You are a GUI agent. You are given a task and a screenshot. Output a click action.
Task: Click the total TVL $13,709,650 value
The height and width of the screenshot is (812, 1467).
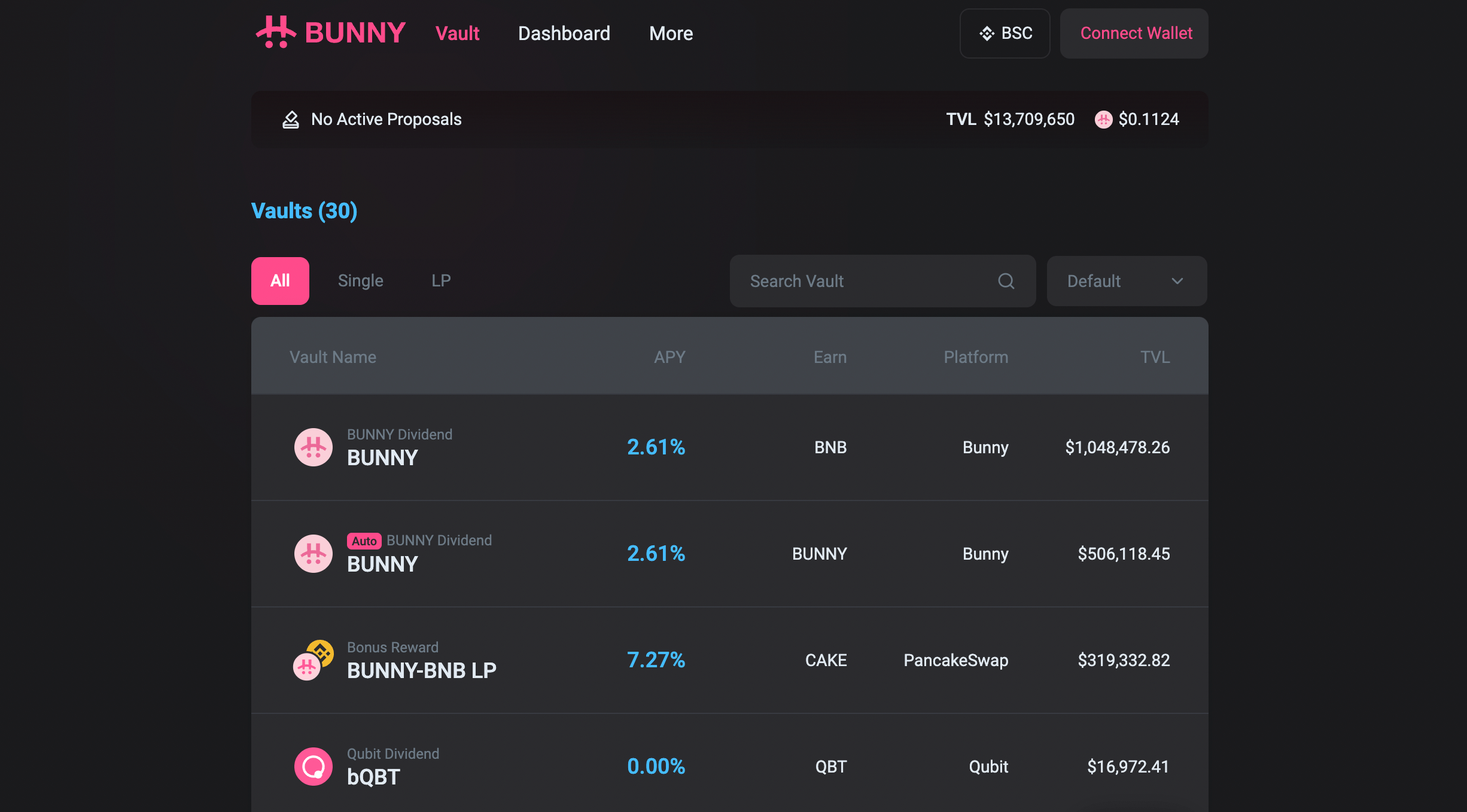pos(1029,120)
